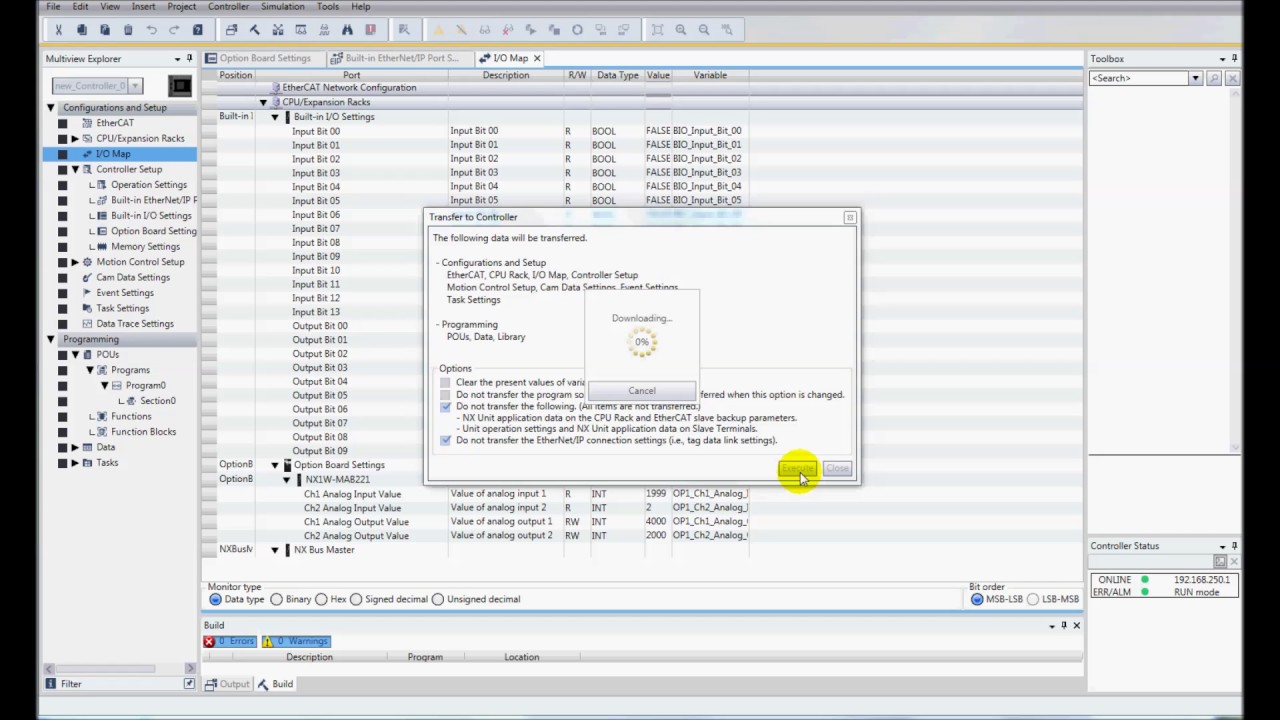Click the Toolbox search input field
The width and height of the screenshot is (1280, 720).
1139,78
